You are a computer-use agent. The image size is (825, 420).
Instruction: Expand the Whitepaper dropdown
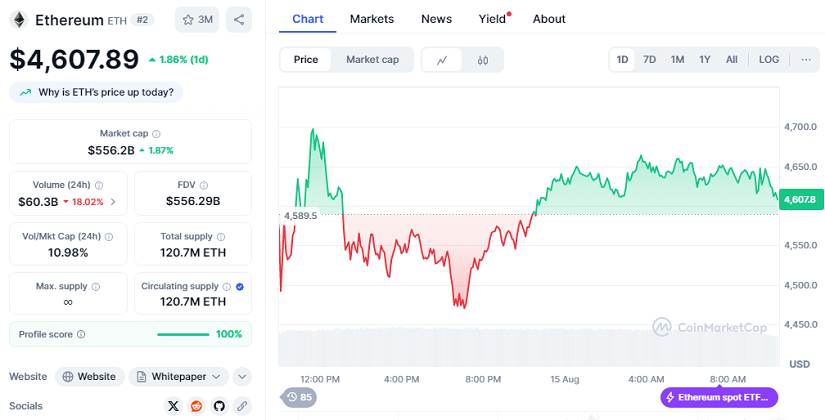[x=179, y=377]
